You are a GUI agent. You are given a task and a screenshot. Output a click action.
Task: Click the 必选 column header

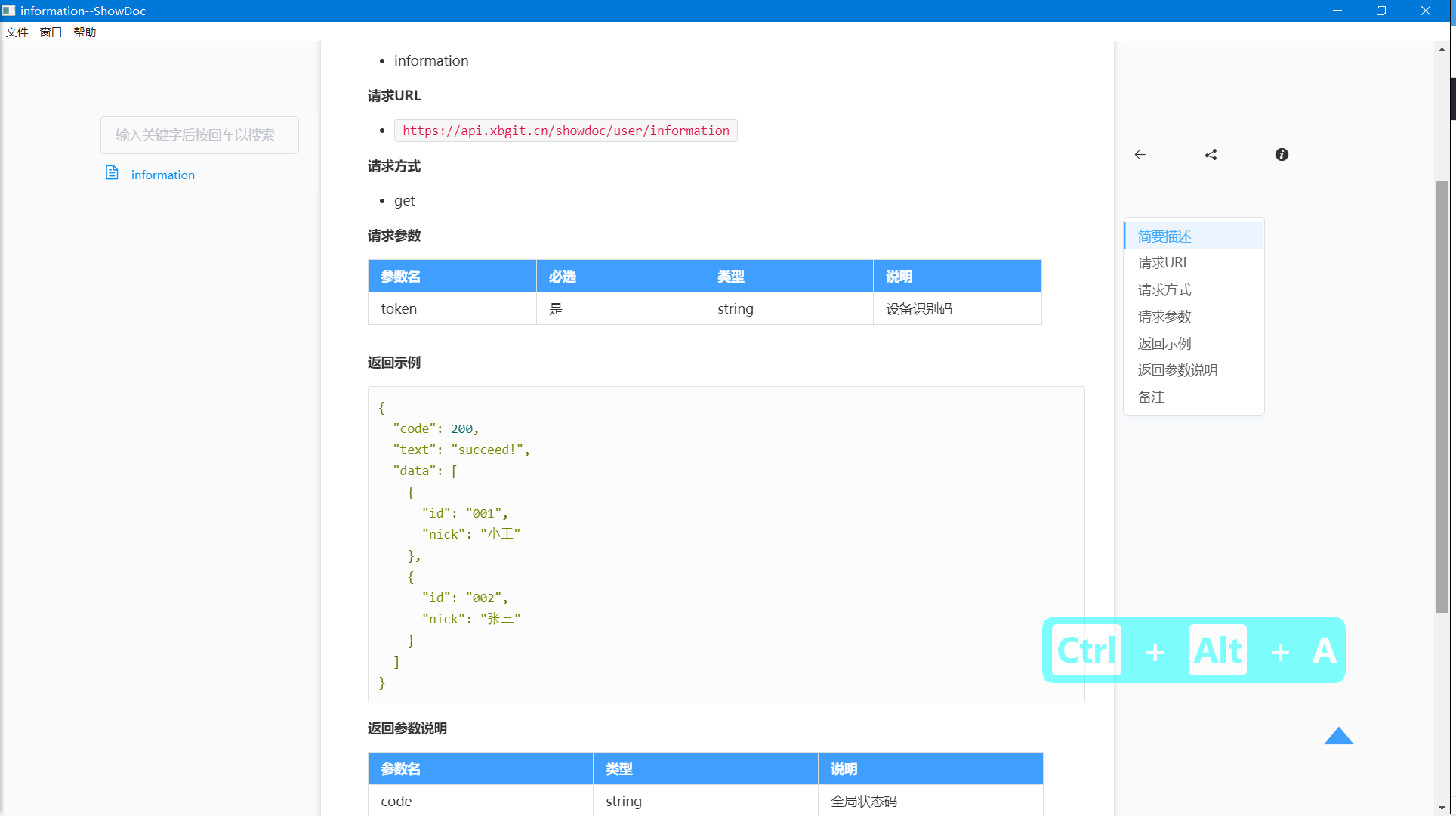point(620,277)
